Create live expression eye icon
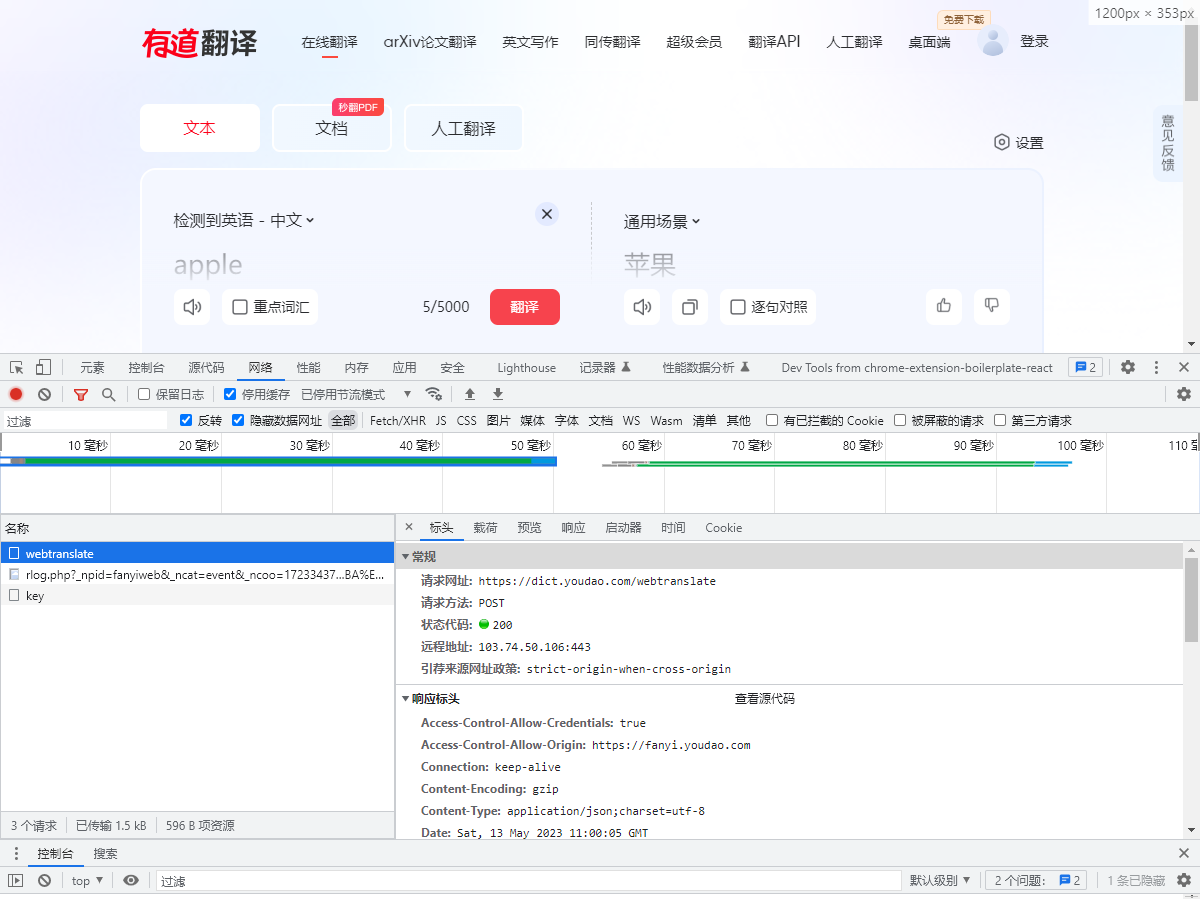 (x=131, y=881)
